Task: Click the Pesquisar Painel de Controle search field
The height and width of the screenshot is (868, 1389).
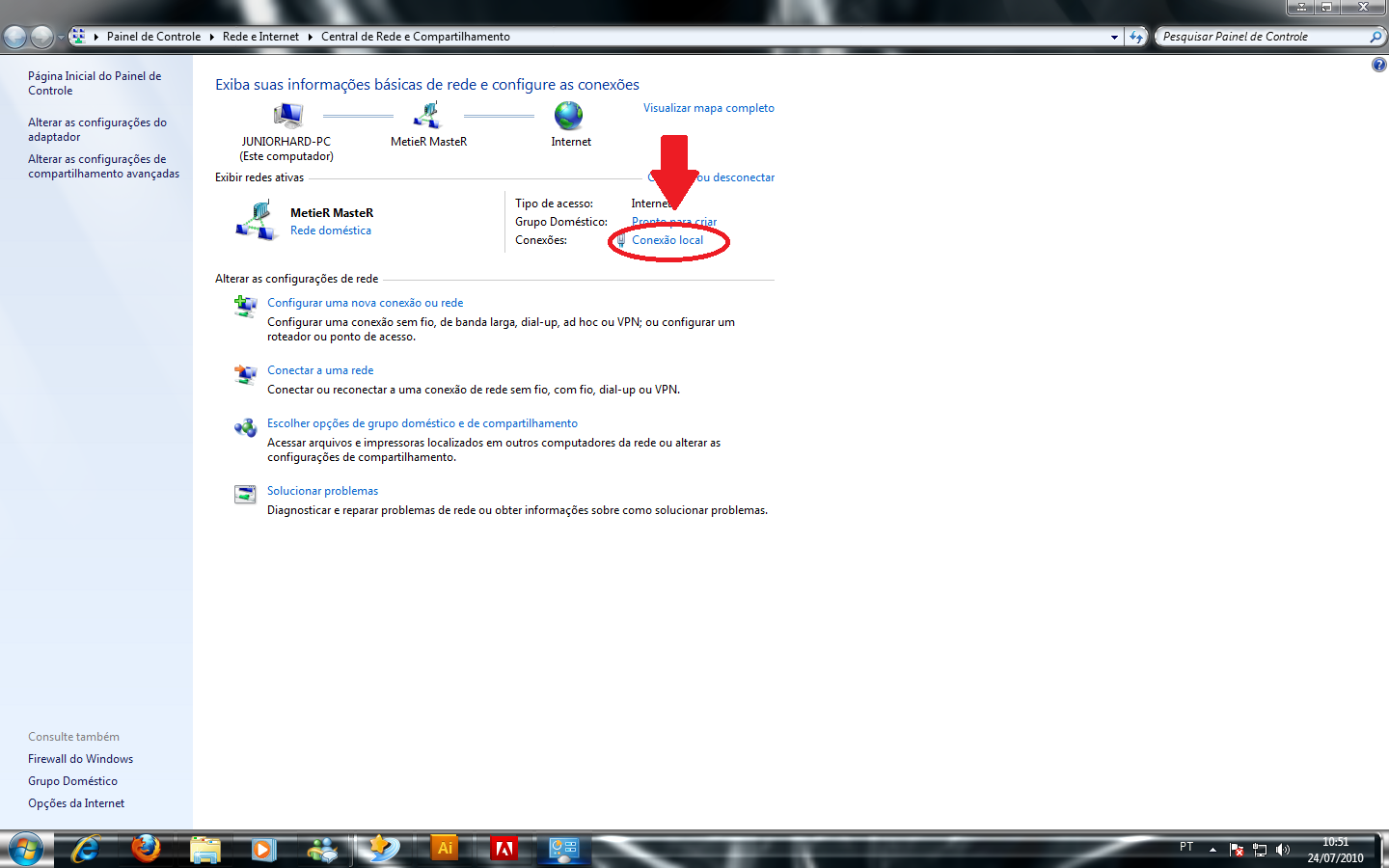Action: coord(1264,36)
